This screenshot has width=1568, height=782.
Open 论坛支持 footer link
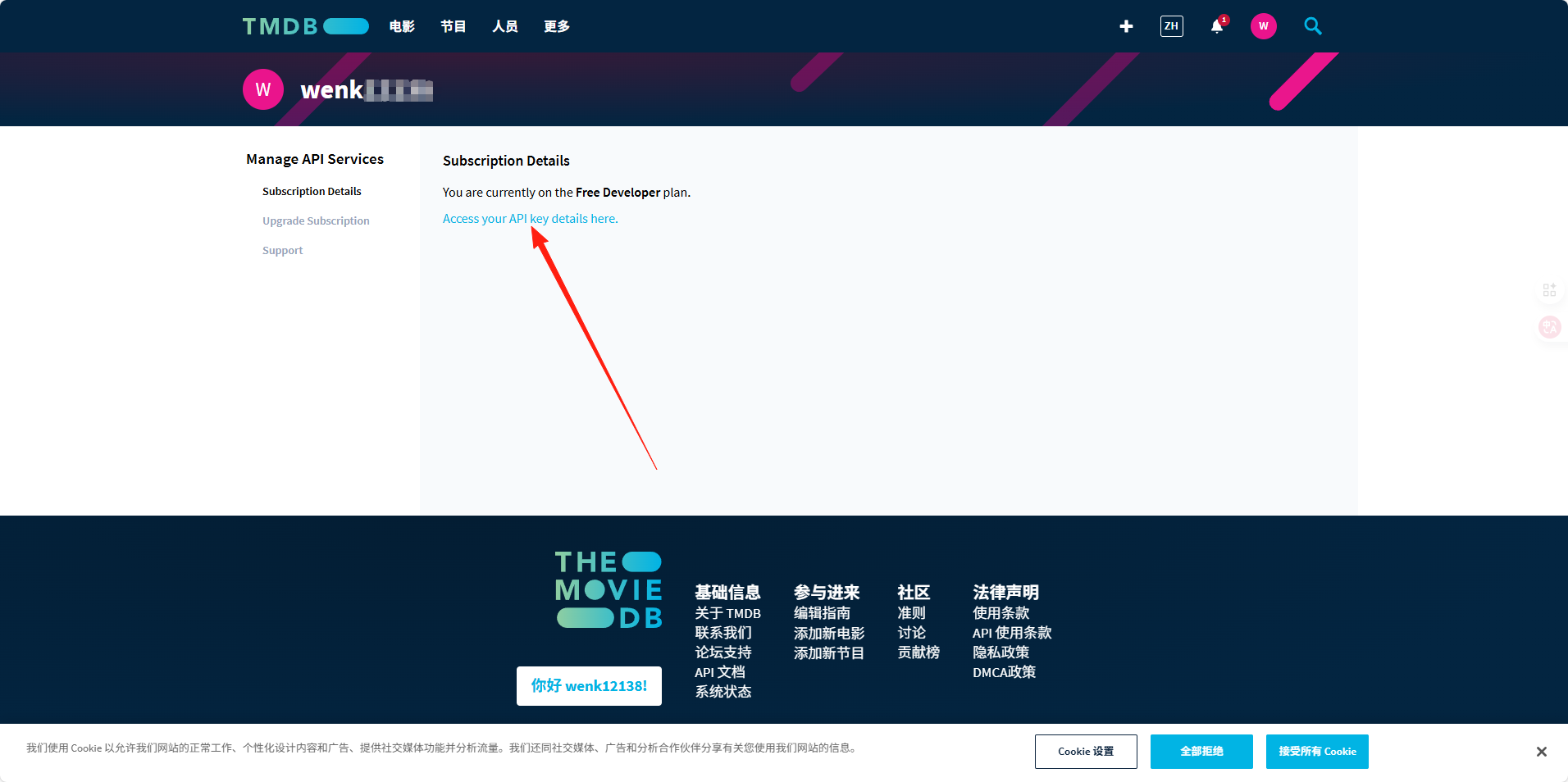click(x=723, y=652)
